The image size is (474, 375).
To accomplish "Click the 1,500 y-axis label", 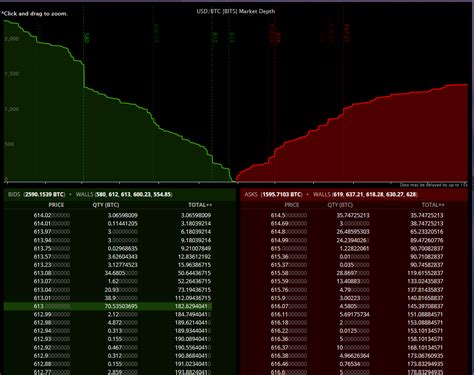I will [12, 74].
